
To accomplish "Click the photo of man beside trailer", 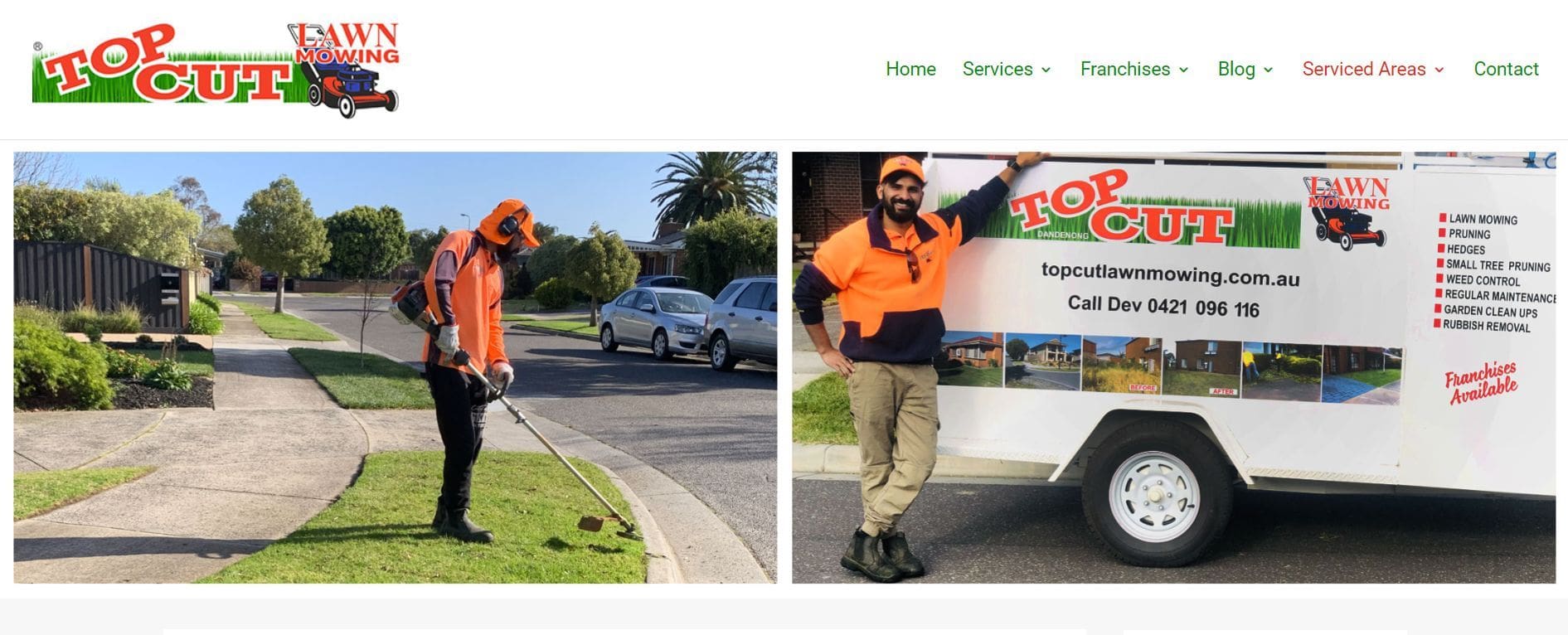I will pos(1173,367).
